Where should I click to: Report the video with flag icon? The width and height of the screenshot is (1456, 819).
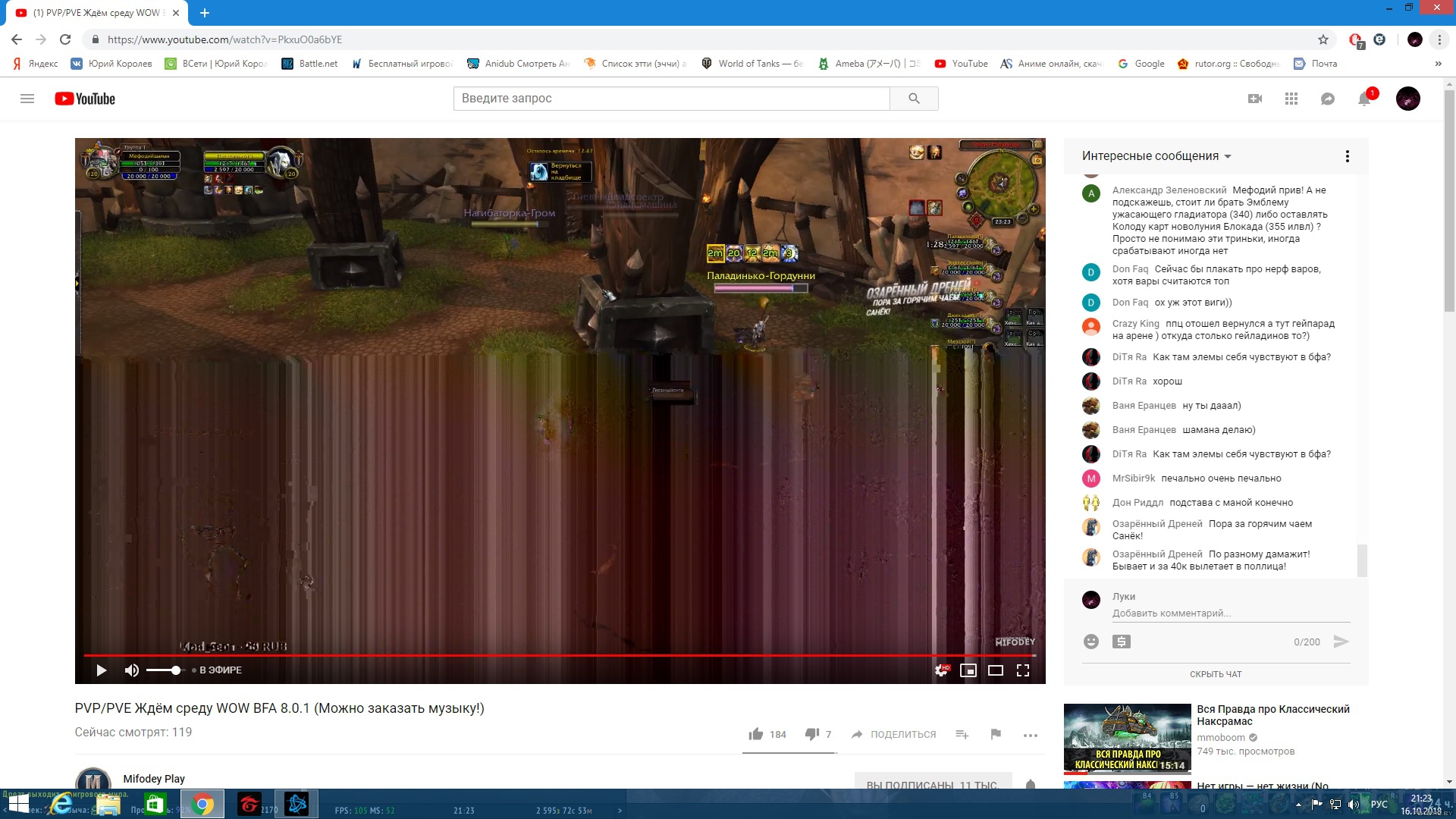(x=996, y=734)
